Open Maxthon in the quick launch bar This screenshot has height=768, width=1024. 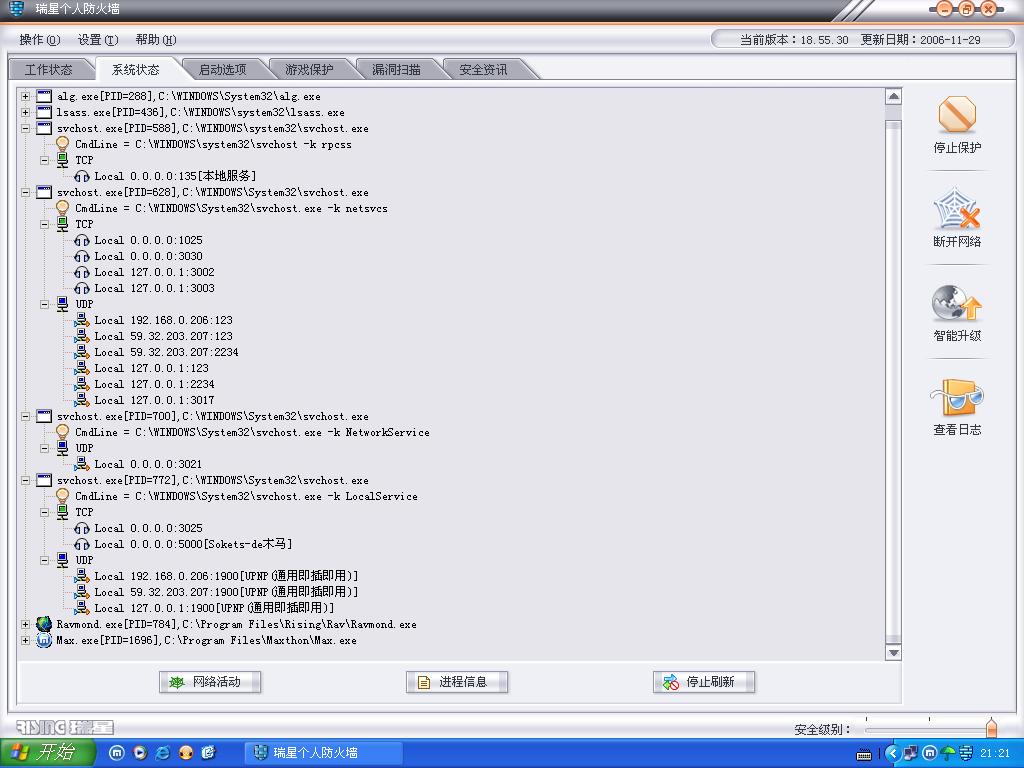coord(116,752)
